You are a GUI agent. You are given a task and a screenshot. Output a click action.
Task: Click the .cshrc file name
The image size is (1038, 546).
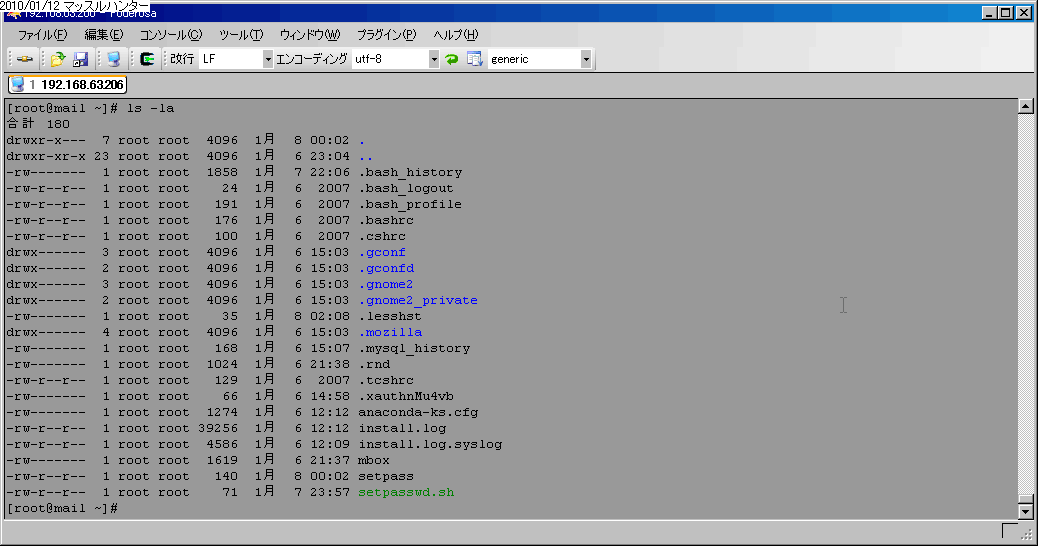click(382, 236)
